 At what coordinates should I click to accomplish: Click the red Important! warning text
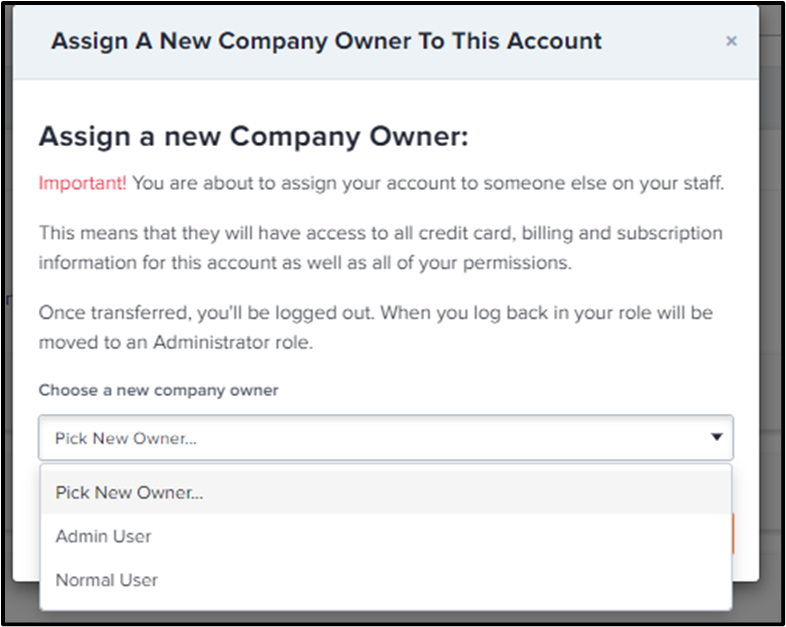[83, 183]
